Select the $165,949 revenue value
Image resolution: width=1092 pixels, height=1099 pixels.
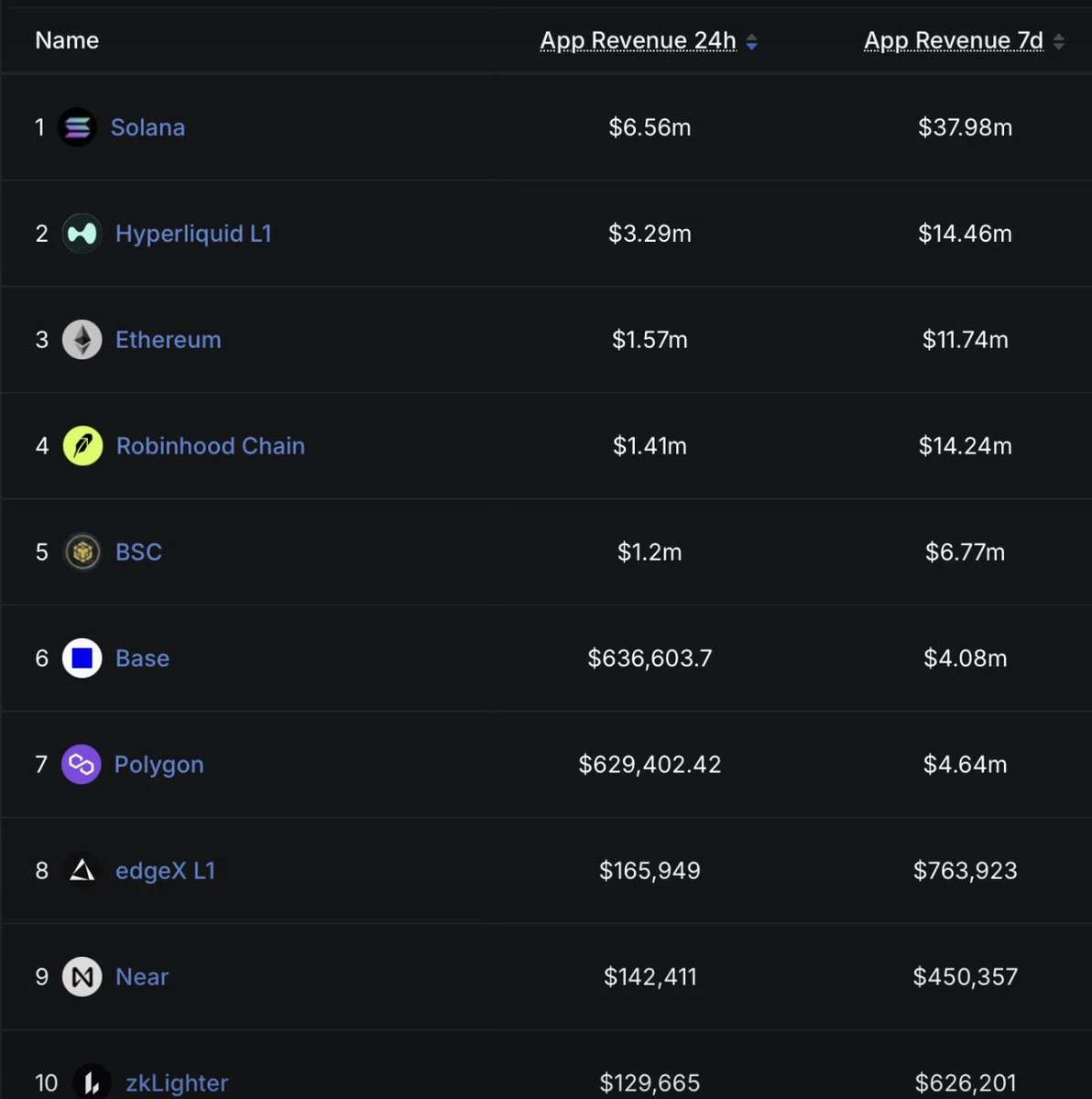click(650, 871)
